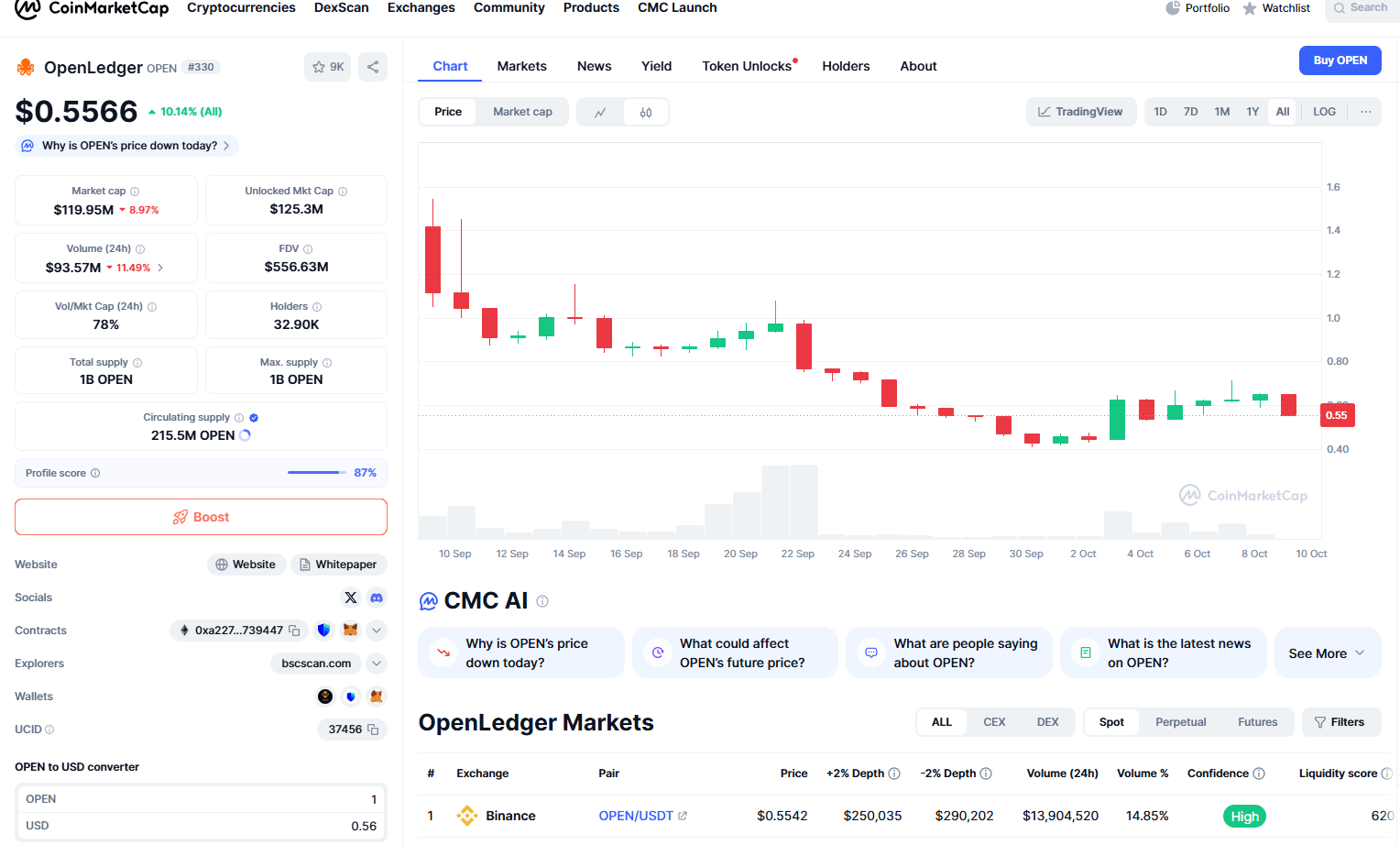Expand the explorers list next to bscscan.com

[377, 664]
